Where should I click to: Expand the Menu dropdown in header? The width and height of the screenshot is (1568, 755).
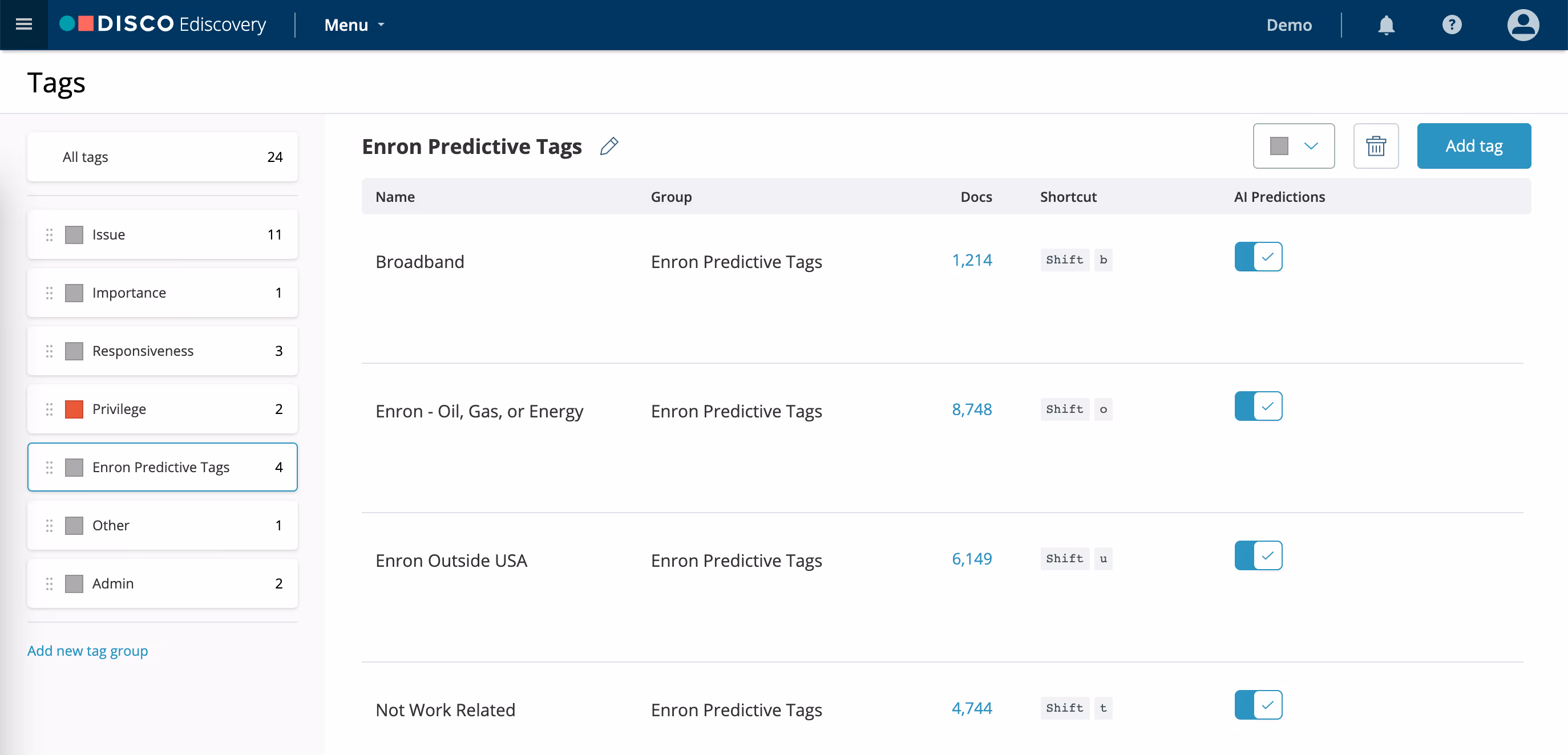pyautogui.click(x=354, y=25)
